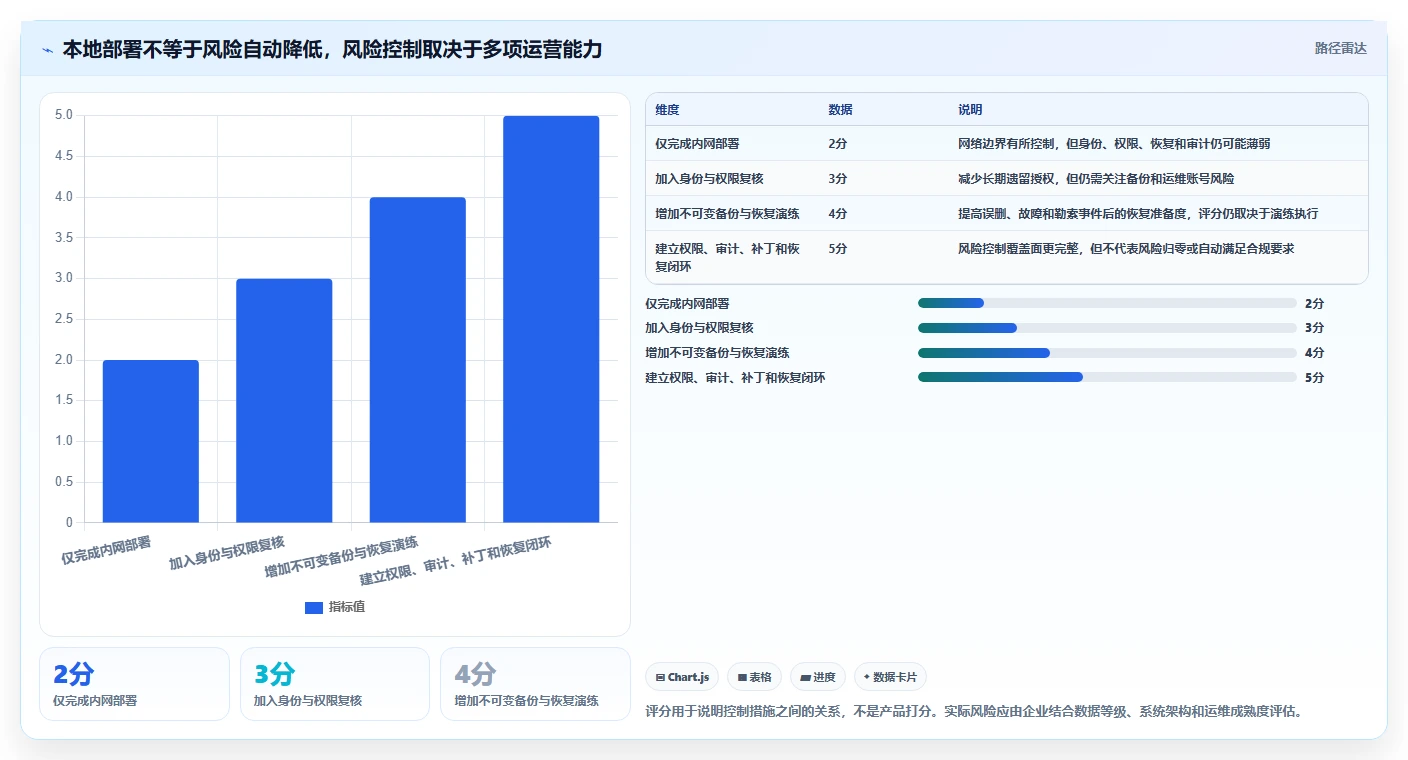Click progress row label 建立权限、审计、补丁和恢复闭环
Image resolution: width=1408 pixels, height=760 pixels.
[735, 378]
